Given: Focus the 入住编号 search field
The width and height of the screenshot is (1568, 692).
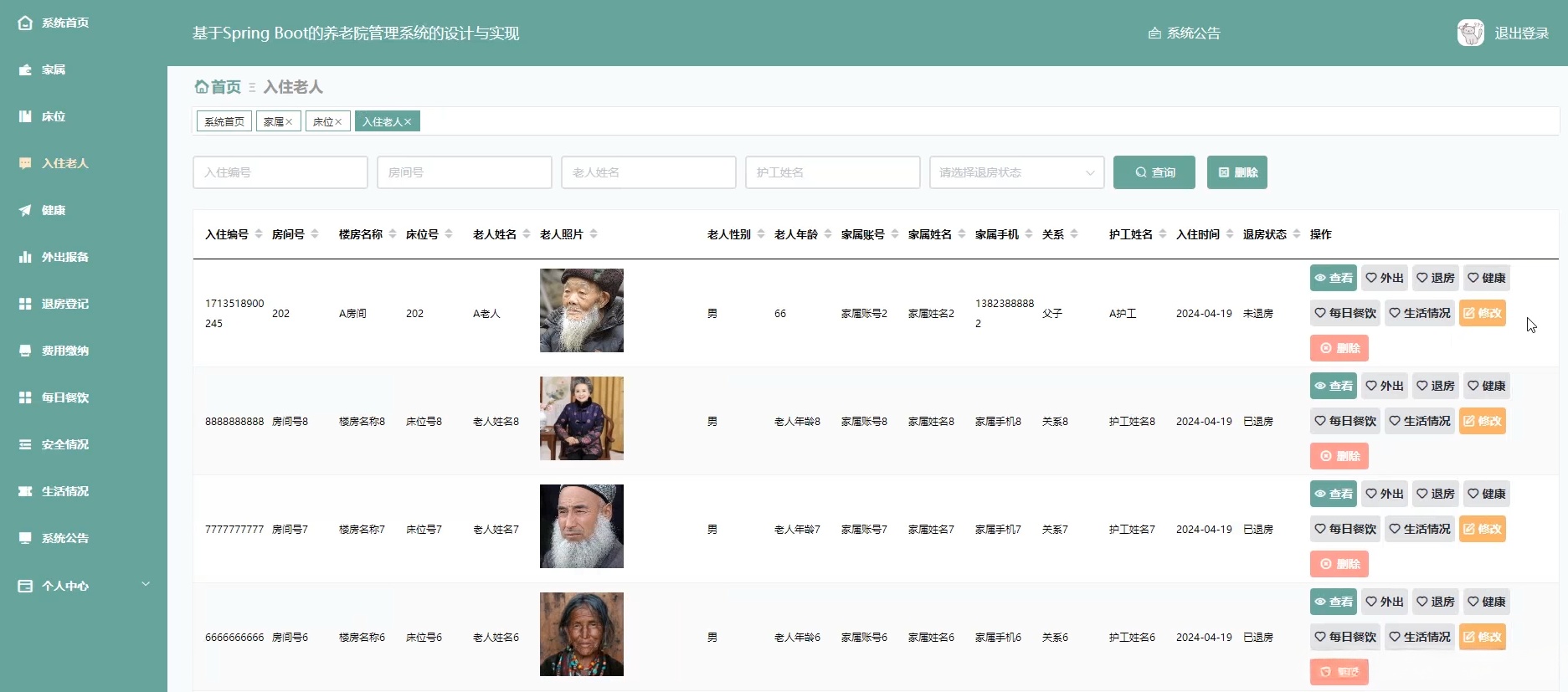Looking at the screenshot, I should (x=280, y=172).
